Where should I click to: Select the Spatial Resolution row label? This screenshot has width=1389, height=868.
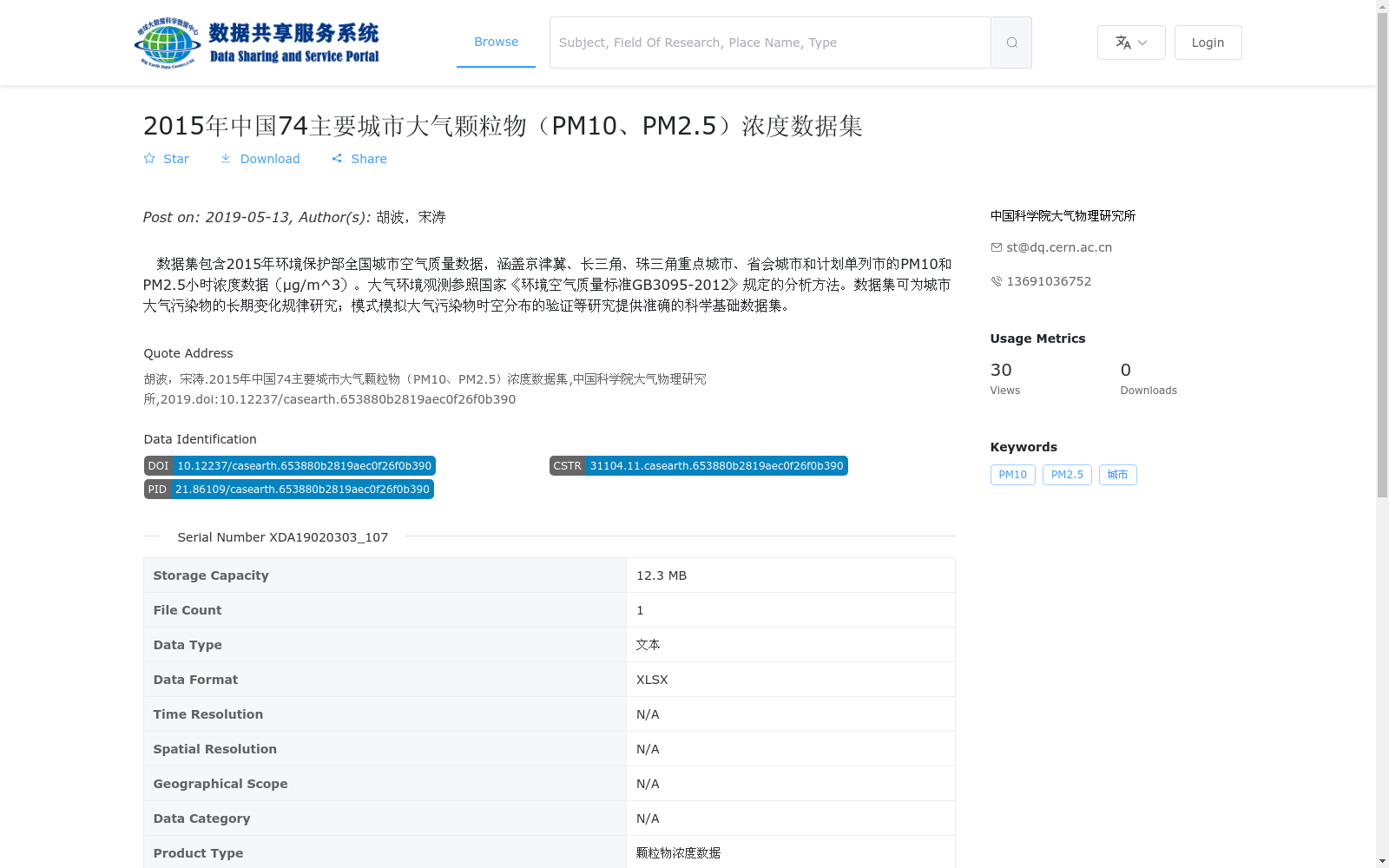(x=215, y=749)
